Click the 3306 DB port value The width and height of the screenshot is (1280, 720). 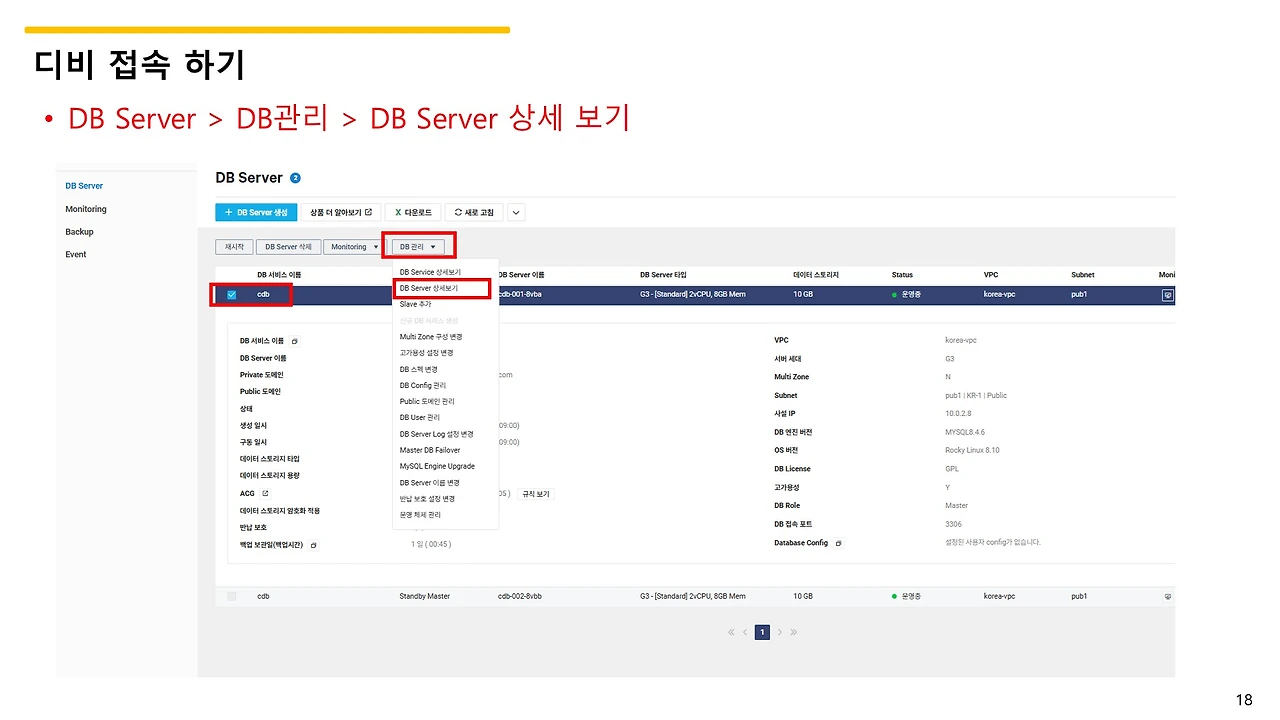click(953, 524)
